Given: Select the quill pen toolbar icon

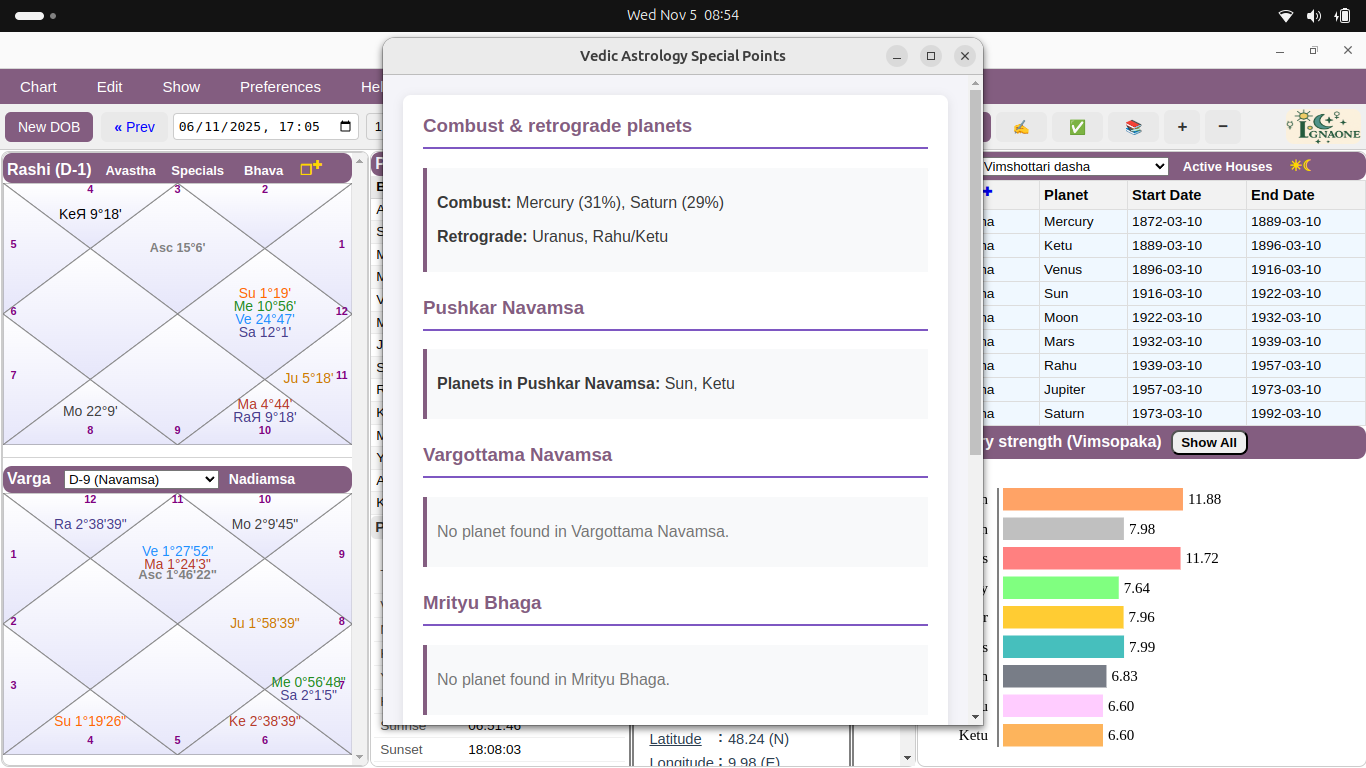Looking at the screenshot, I should 1021,127.
